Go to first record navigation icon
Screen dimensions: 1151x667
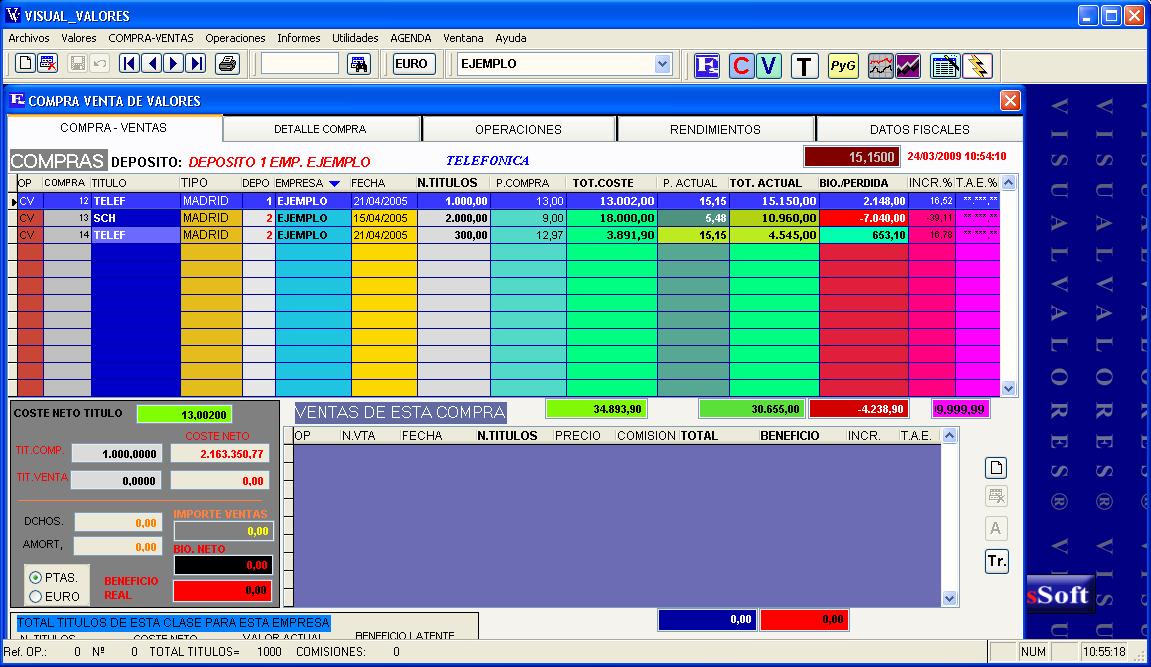click(129, 64)
